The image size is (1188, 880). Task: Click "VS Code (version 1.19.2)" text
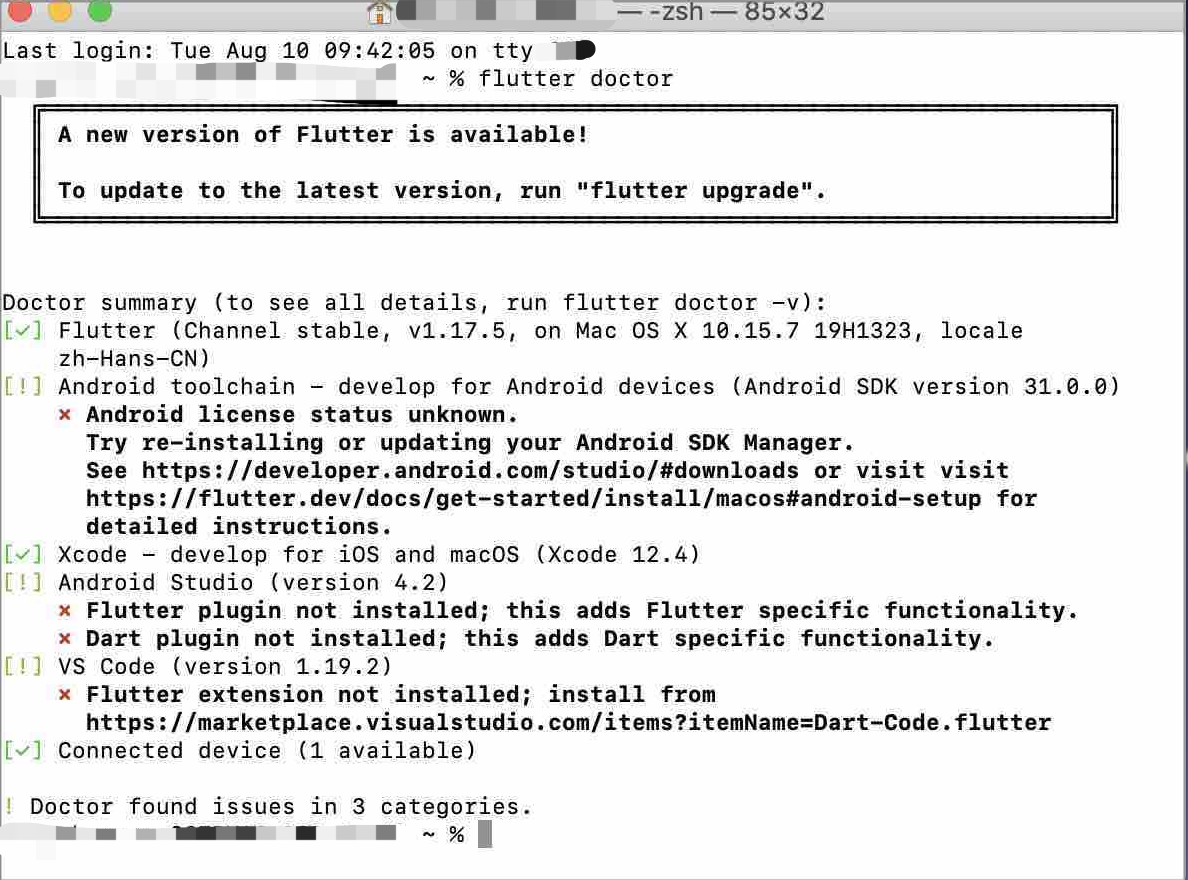coord(225,666)
